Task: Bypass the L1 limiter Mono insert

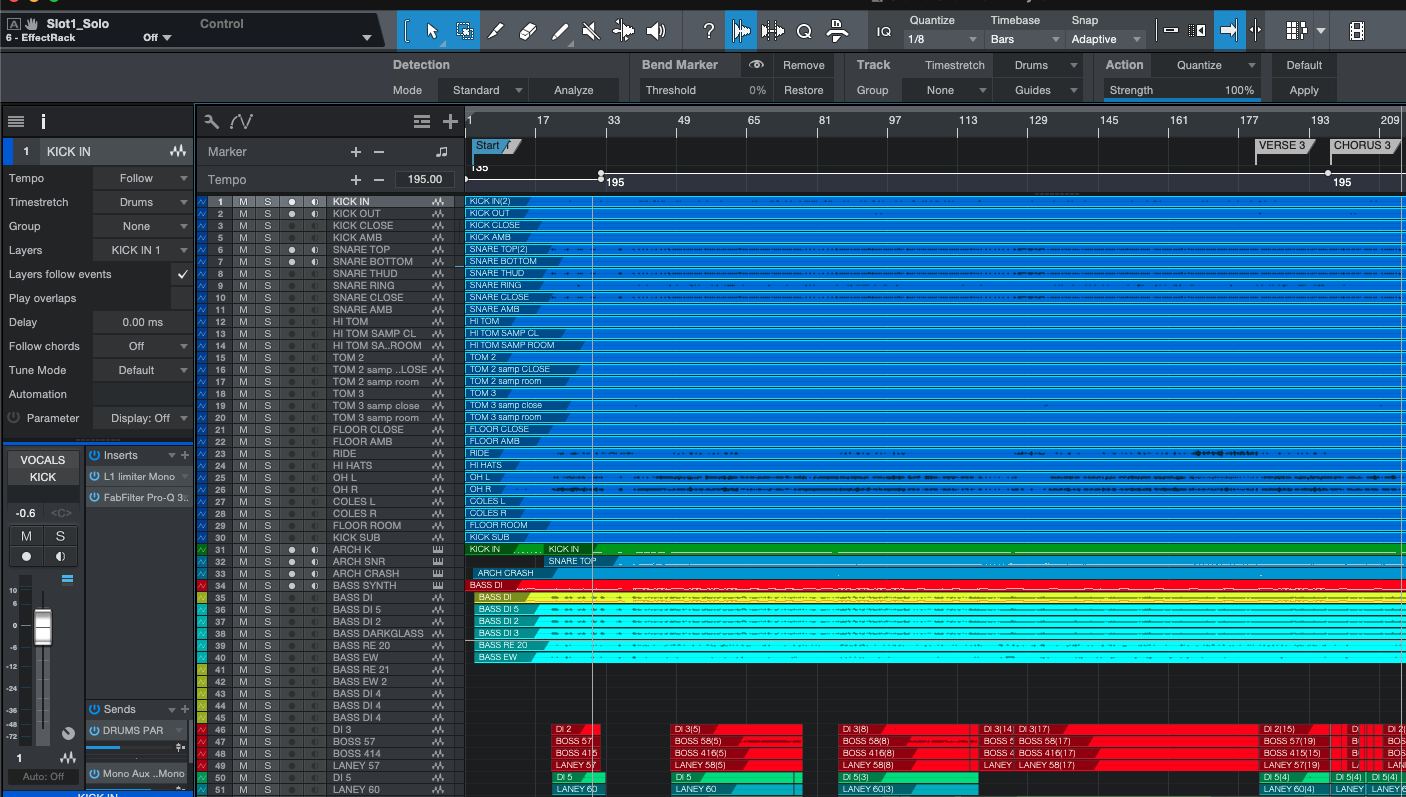Action: tap(95, 477)
